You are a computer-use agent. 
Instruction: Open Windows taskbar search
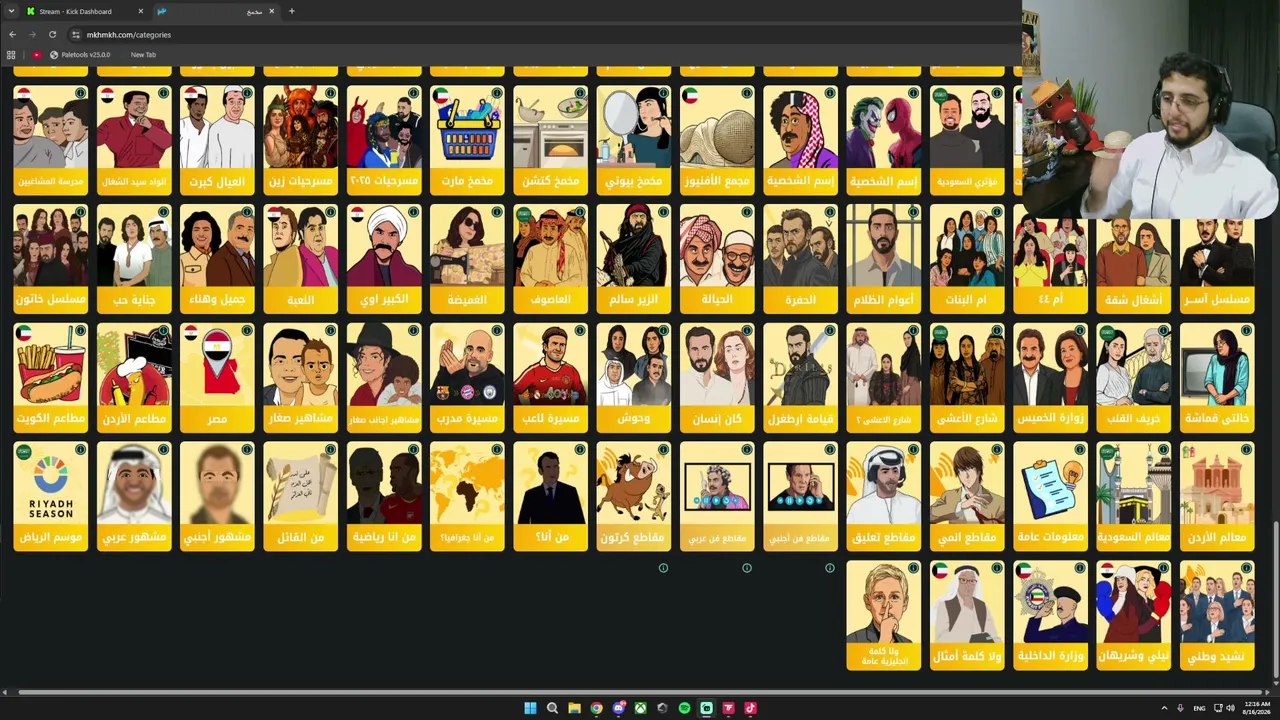click(552, 708)
